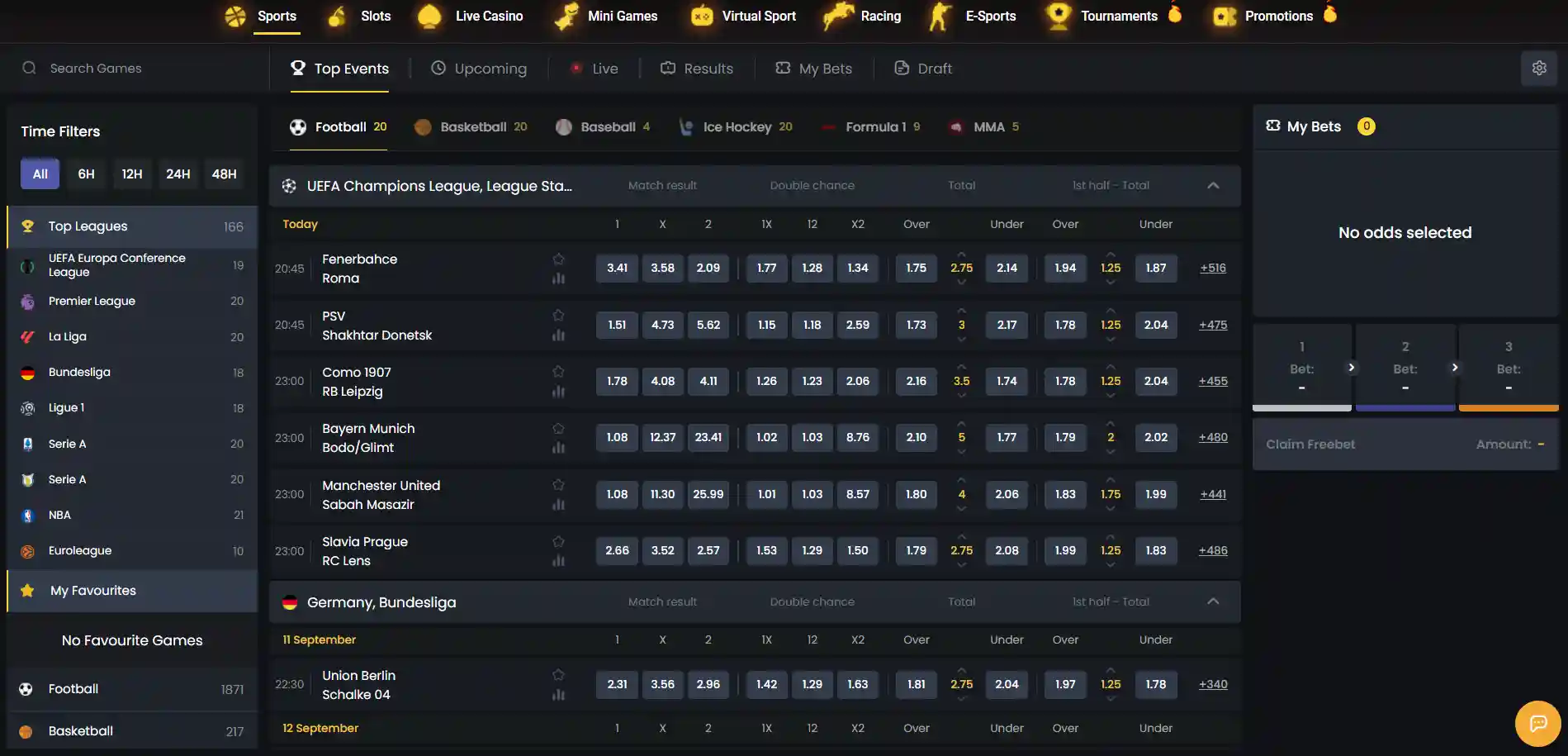Open NBA league in sidebar
Viewport: 1568px width, 756px height.
tap(132, 515)
